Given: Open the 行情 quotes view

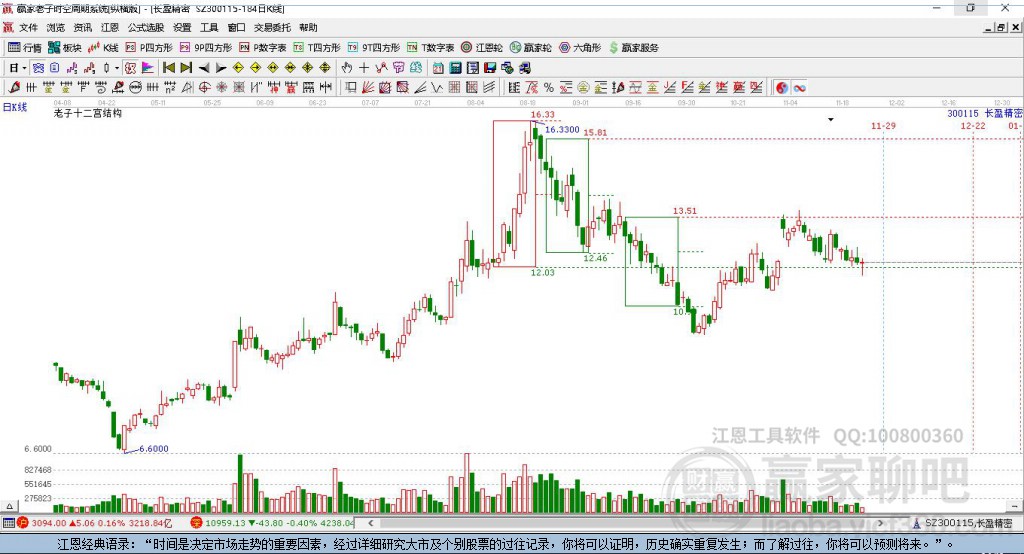Looking at the screenshot, I should coord(25,48).
